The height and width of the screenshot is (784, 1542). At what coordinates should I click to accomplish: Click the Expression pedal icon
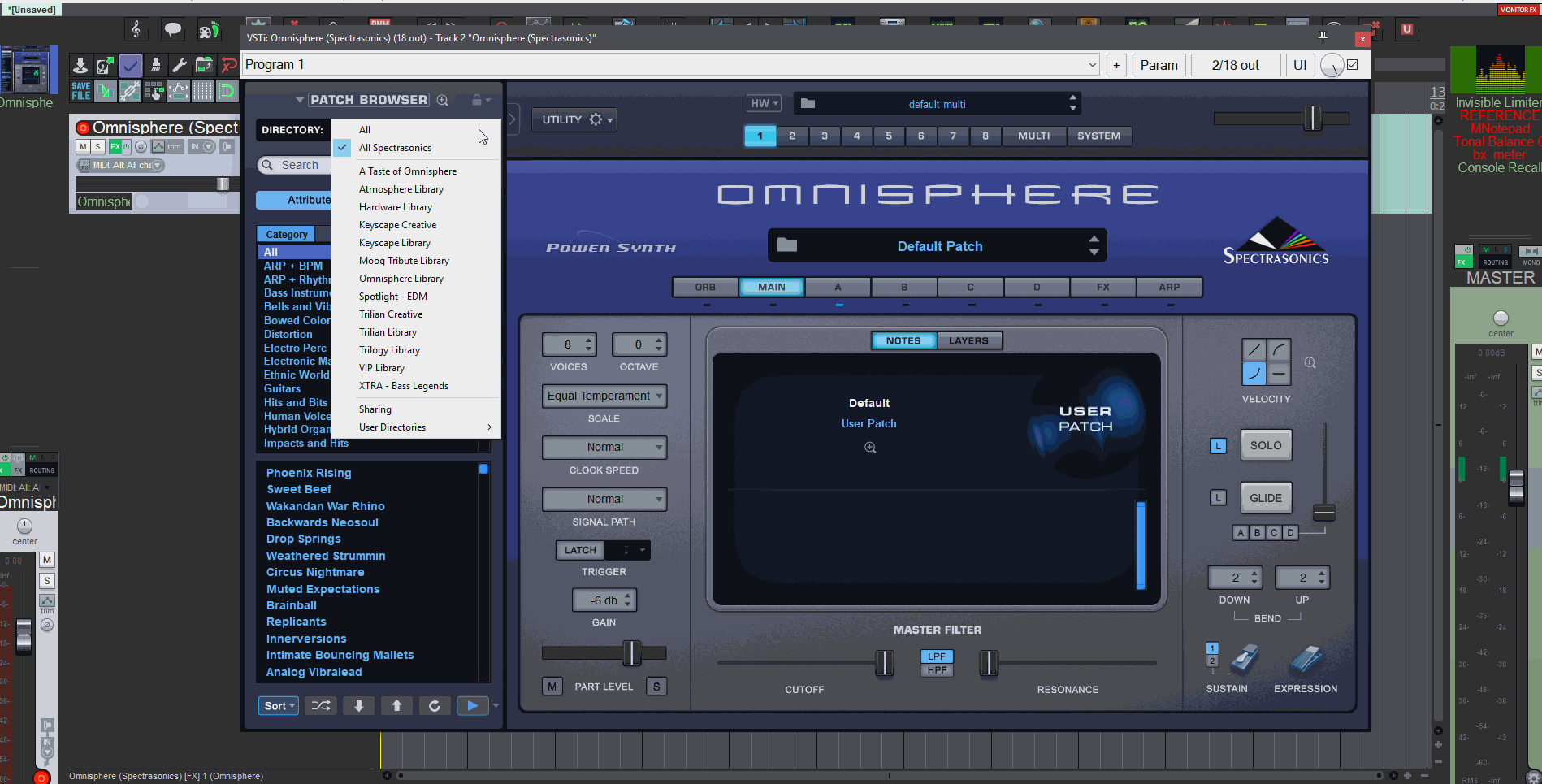[x=1306, y=659]
